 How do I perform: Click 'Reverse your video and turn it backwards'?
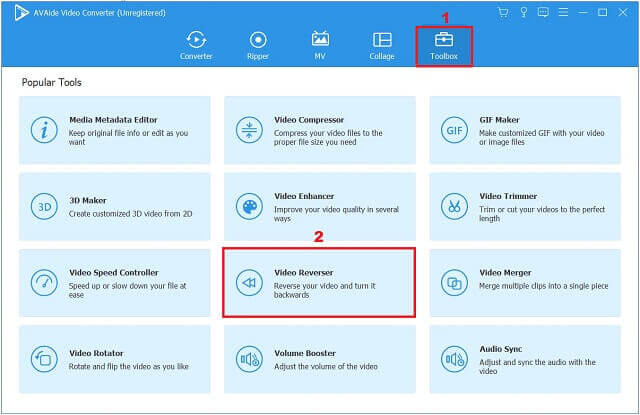pyautogui.click(x=324, y=290)
